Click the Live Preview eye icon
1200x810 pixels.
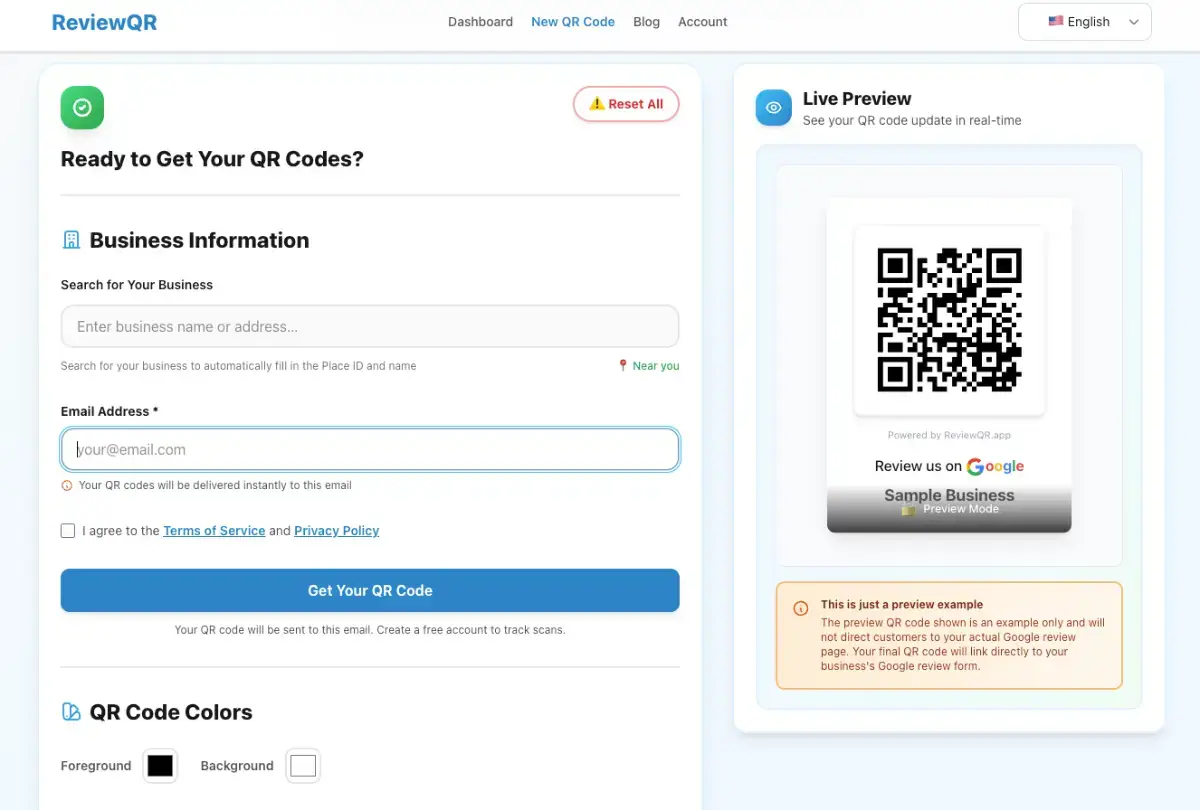773,107
